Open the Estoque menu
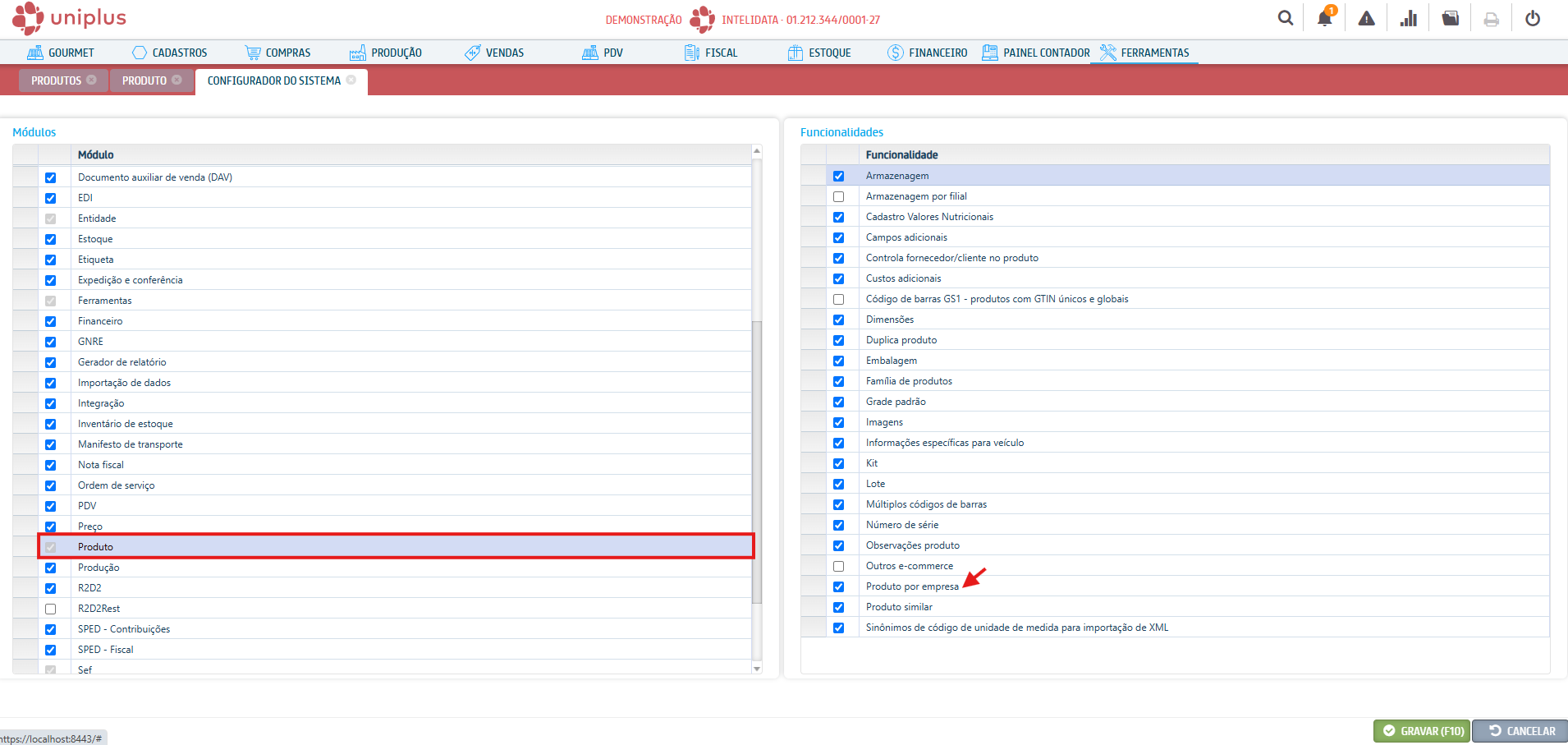Image resolution: width=1568 pixels, height=745 pixels. [x=819, y=53]
